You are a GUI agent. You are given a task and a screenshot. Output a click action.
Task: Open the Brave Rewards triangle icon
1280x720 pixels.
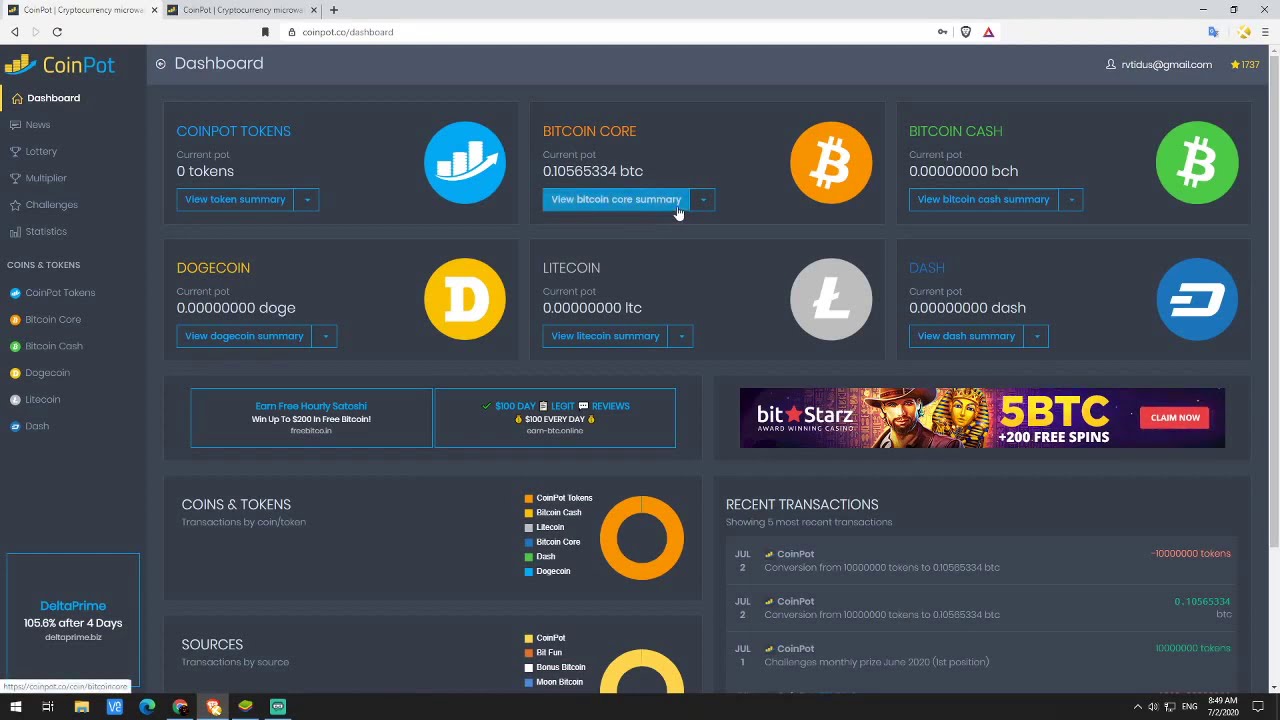[988, 32]
